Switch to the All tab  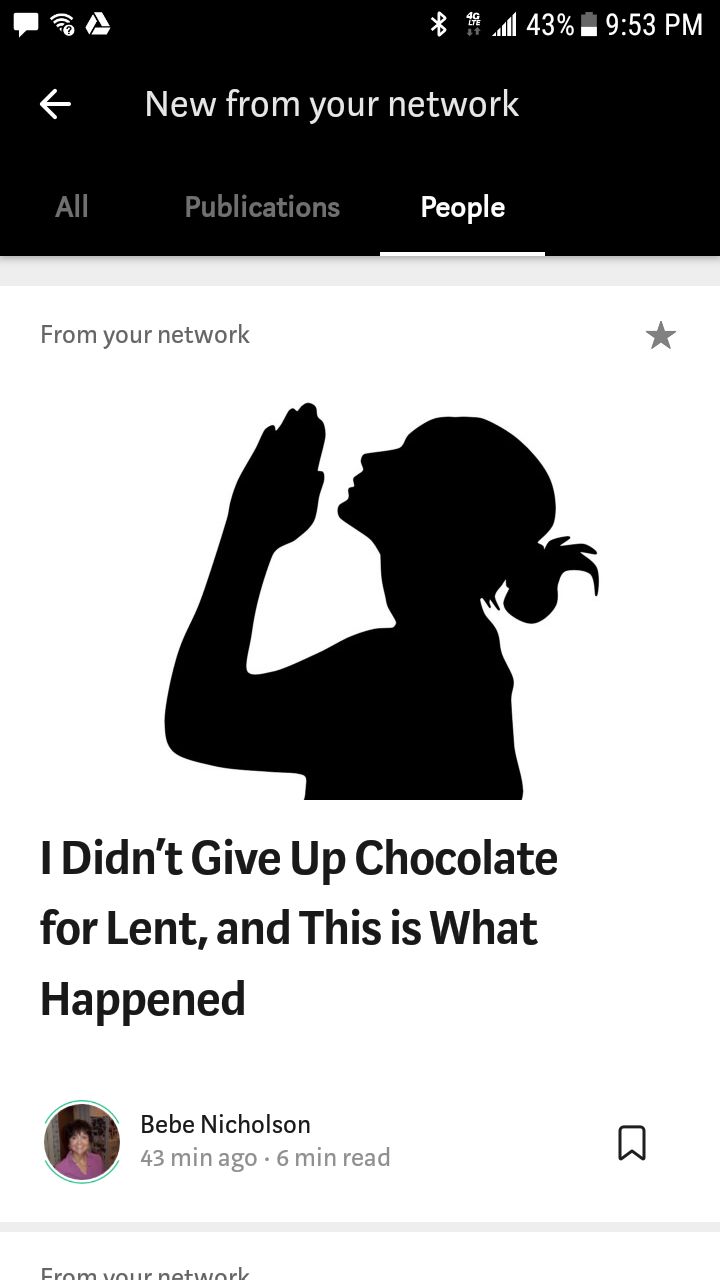pos(72,207)
